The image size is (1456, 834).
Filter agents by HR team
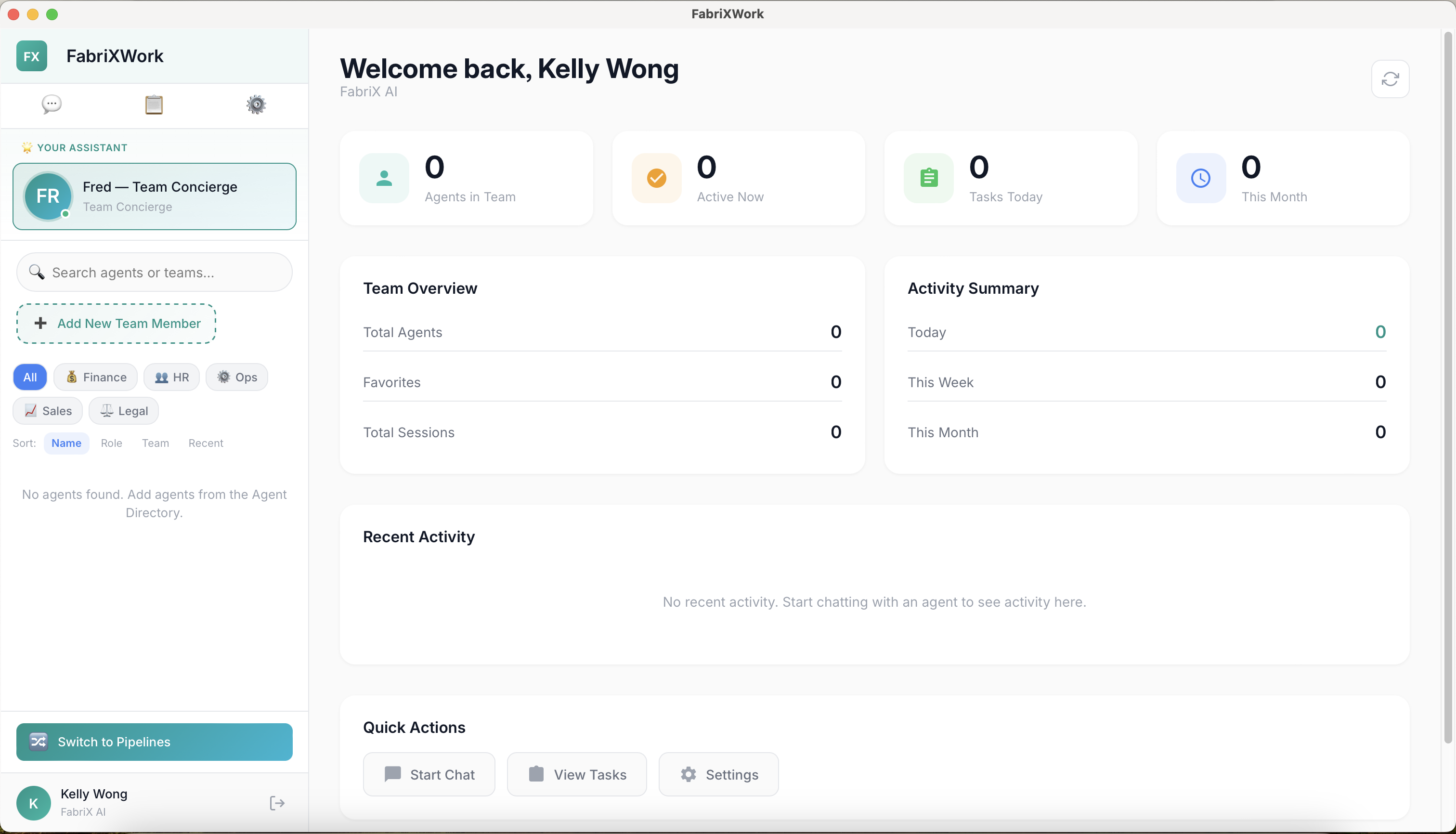(171, 377)
